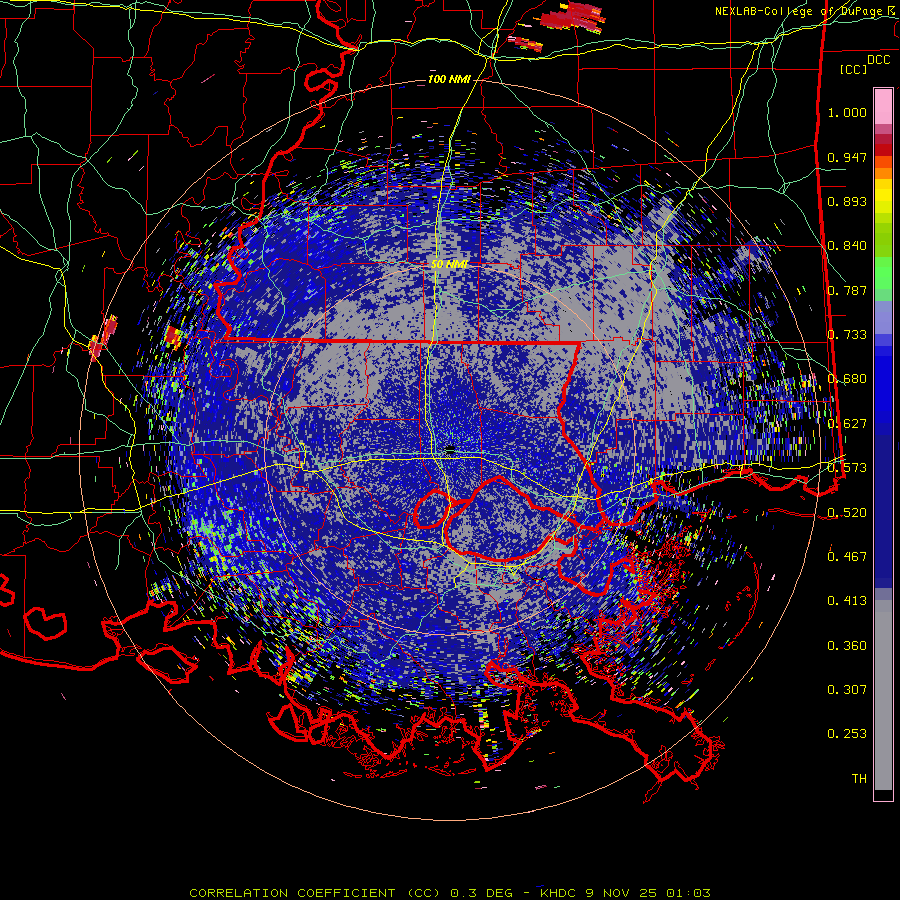Click the CORRELATION COEFFICIENT (CC) caption text
This screenshot has height=900, width=900.
click(x=315, y=893)
